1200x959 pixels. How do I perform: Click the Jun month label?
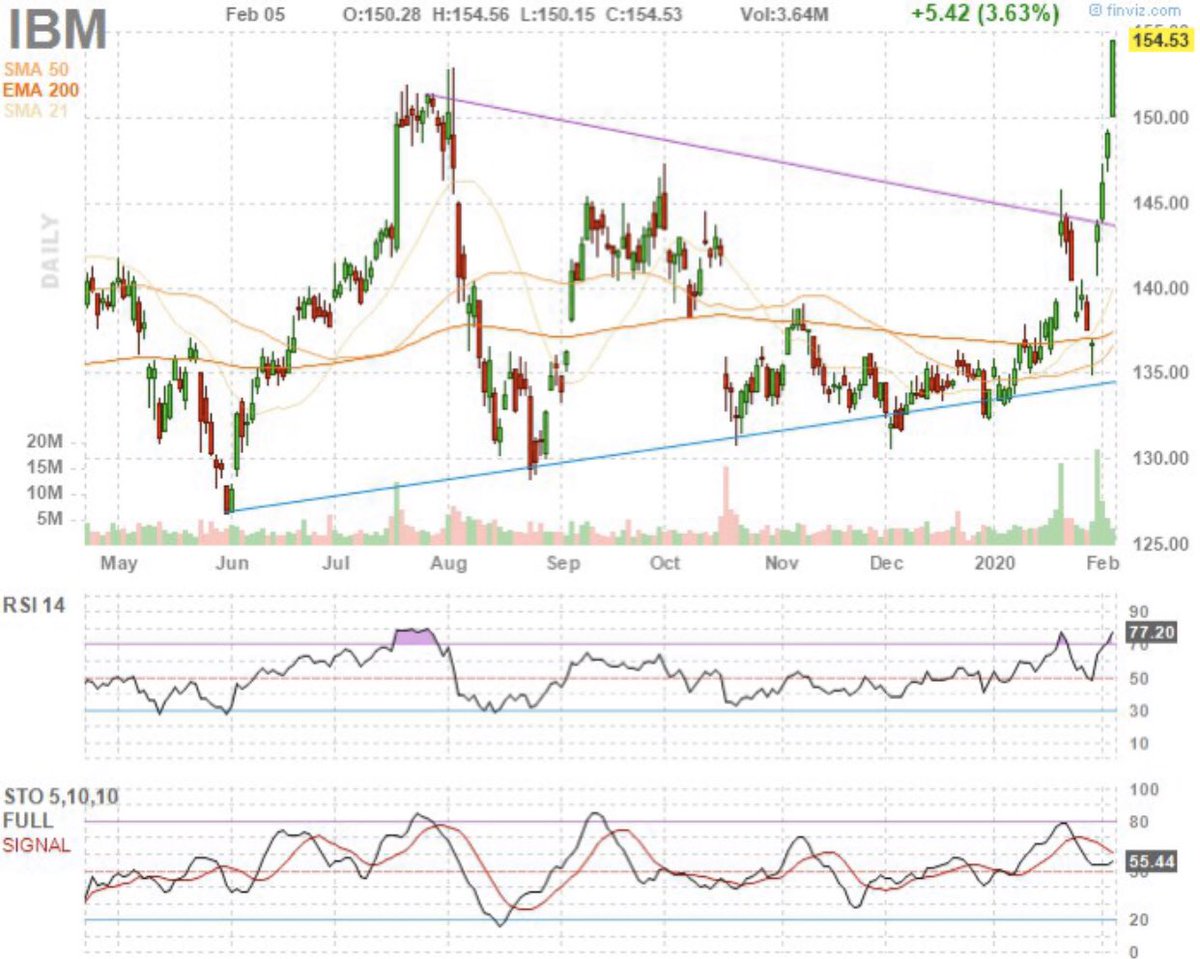(232, 563)
